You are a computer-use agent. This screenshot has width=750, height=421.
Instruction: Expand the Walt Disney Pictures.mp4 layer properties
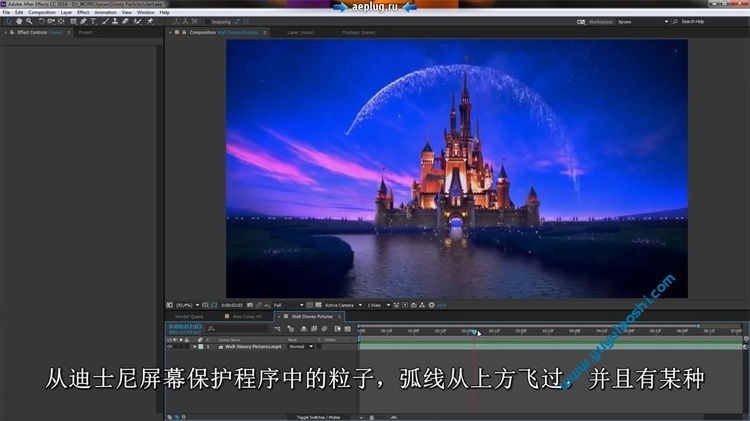pyautogui.click(x=195, y=346)
